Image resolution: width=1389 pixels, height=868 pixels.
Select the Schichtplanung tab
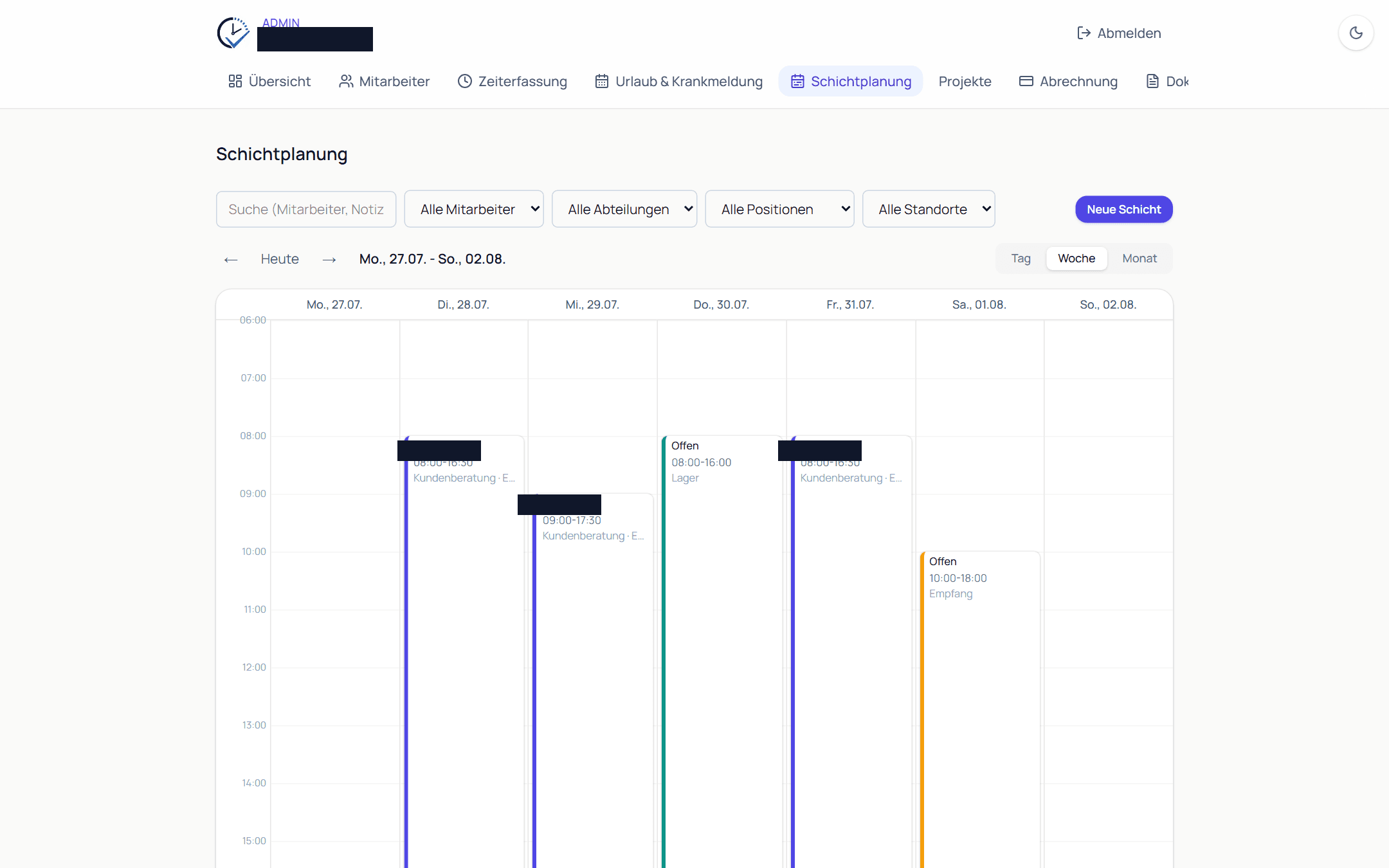click(x=851, y=81)
